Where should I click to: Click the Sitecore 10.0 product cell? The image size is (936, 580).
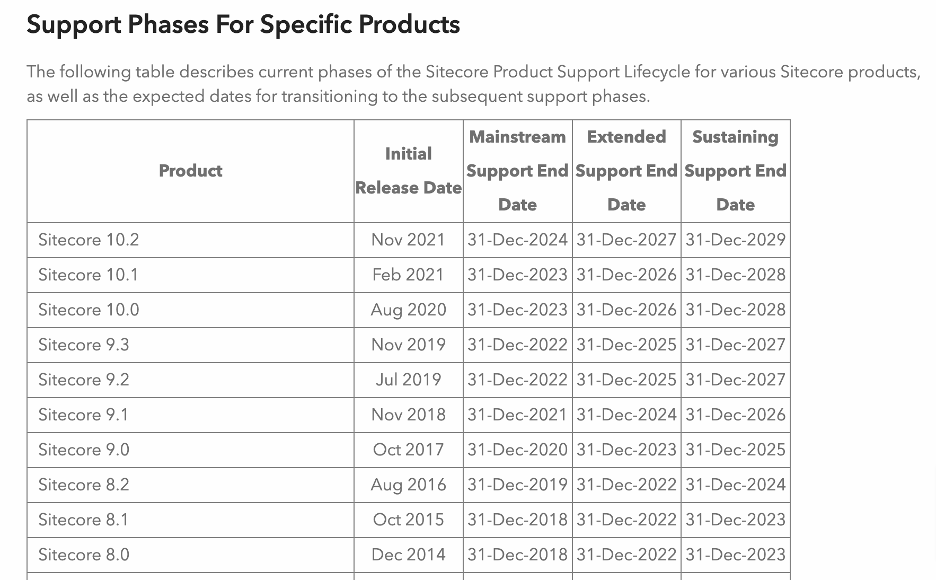point(89,310)
